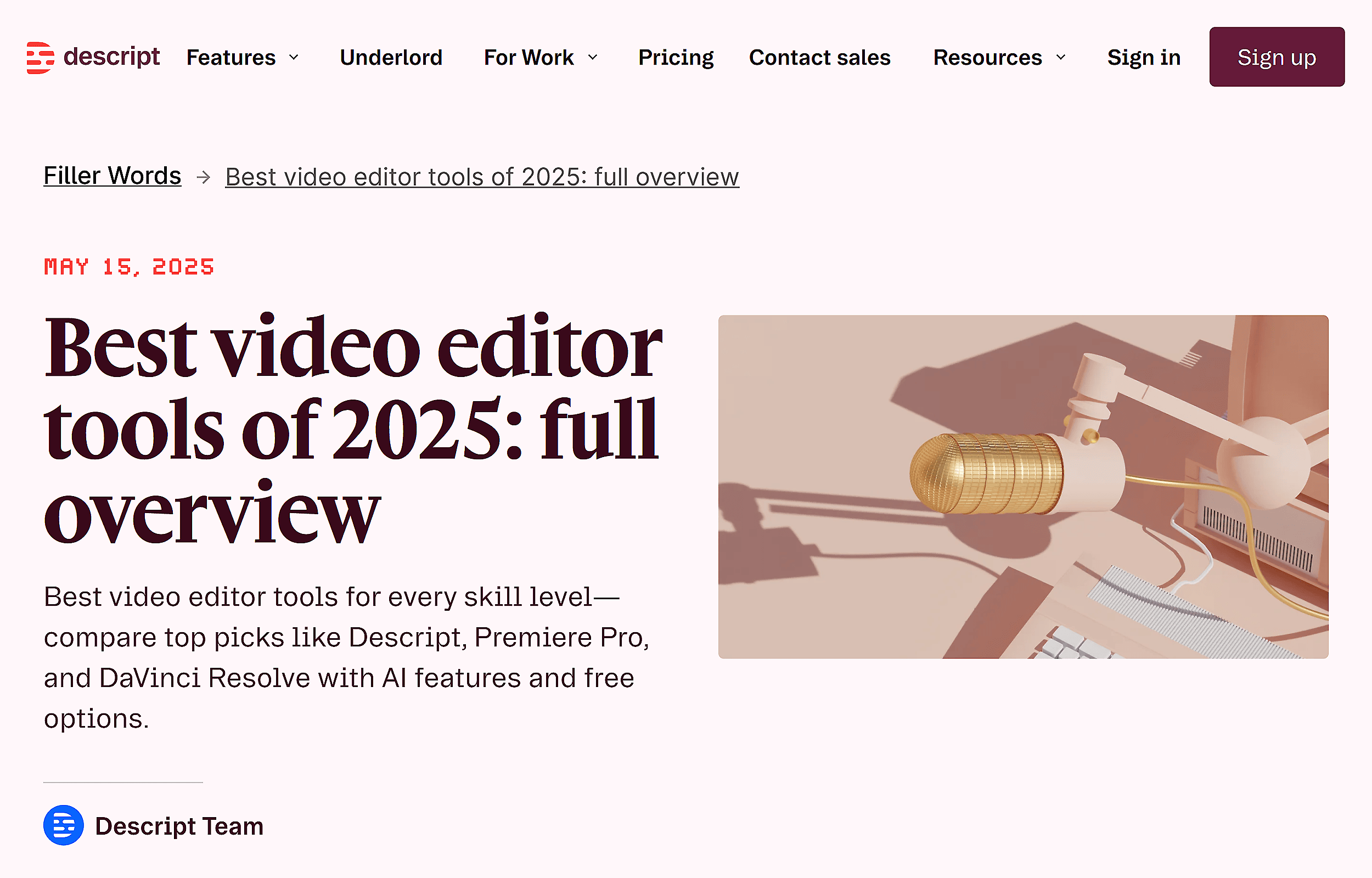Select Resources in the navigation bar

(988, 57)
